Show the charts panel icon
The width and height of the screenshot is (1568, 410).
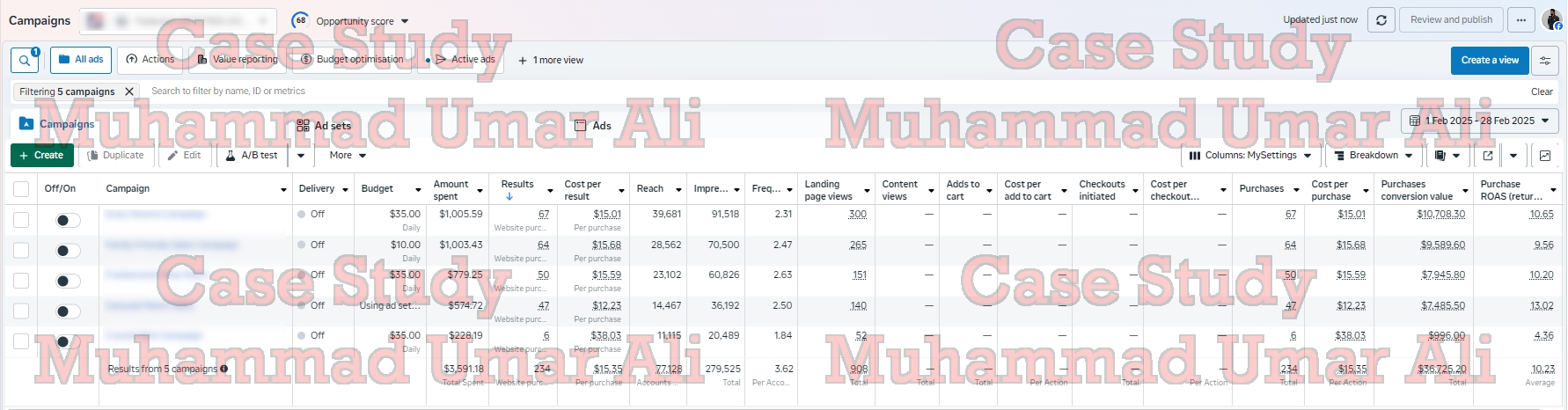click(x=1545, y=156)
